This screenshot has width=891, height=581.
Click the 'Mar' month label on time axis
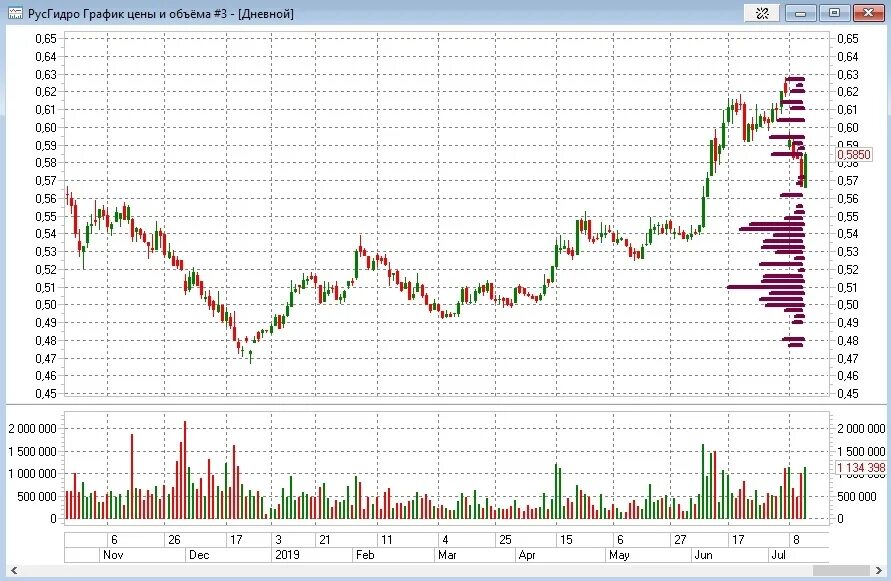click(x=447, y=555)
